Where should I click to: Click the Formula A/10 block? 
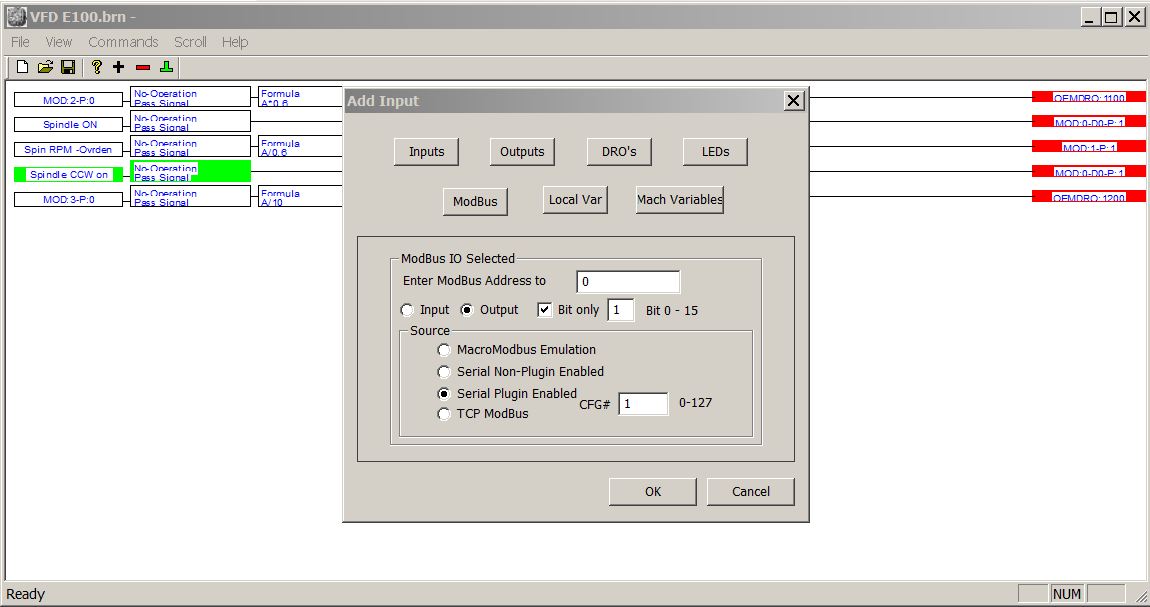click(x=300, y=196)
